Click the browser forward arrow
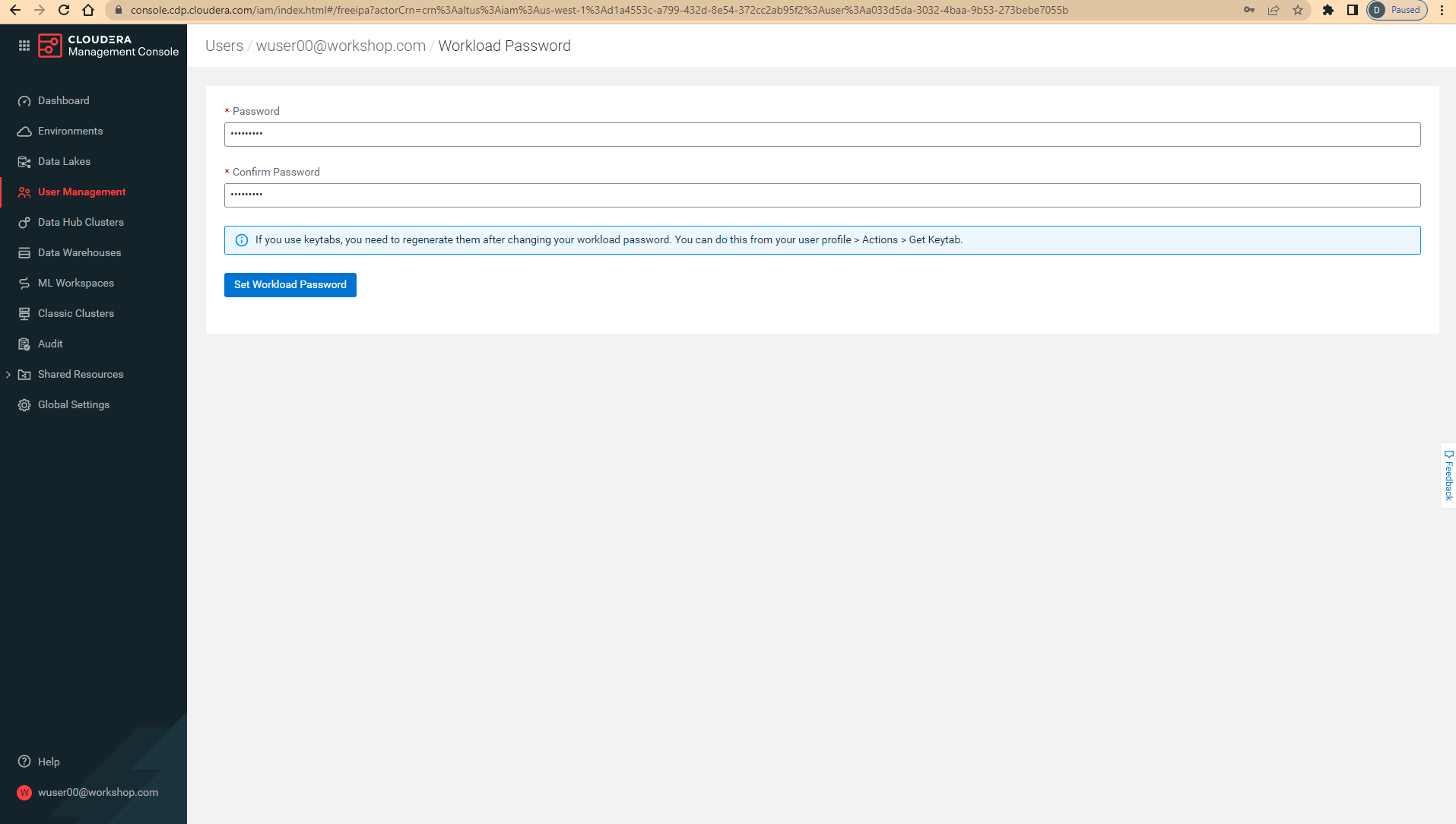Viewport: 1456px width, 824px height. [40, 10]
